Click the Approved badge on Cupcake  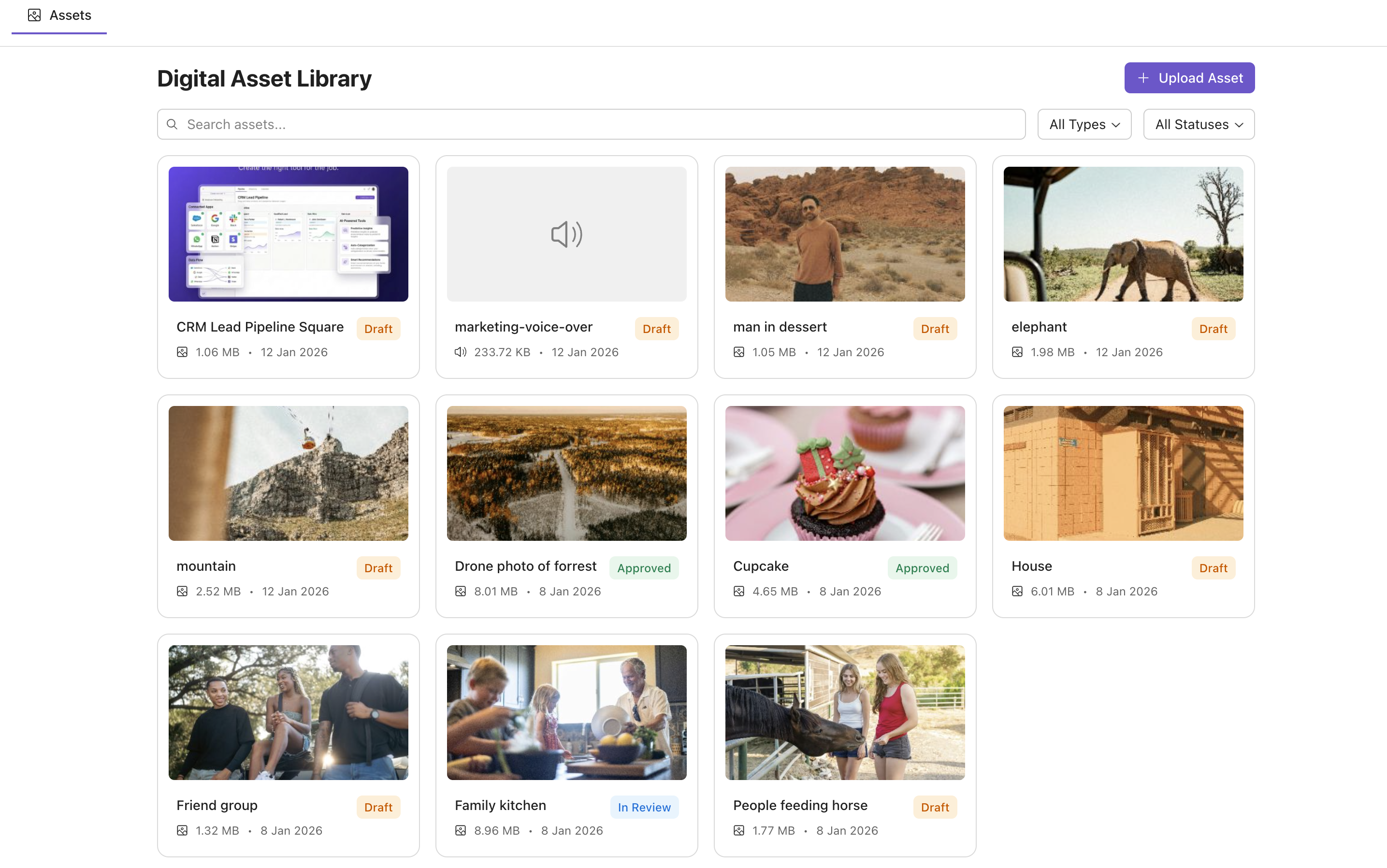[x=922, y=568]
